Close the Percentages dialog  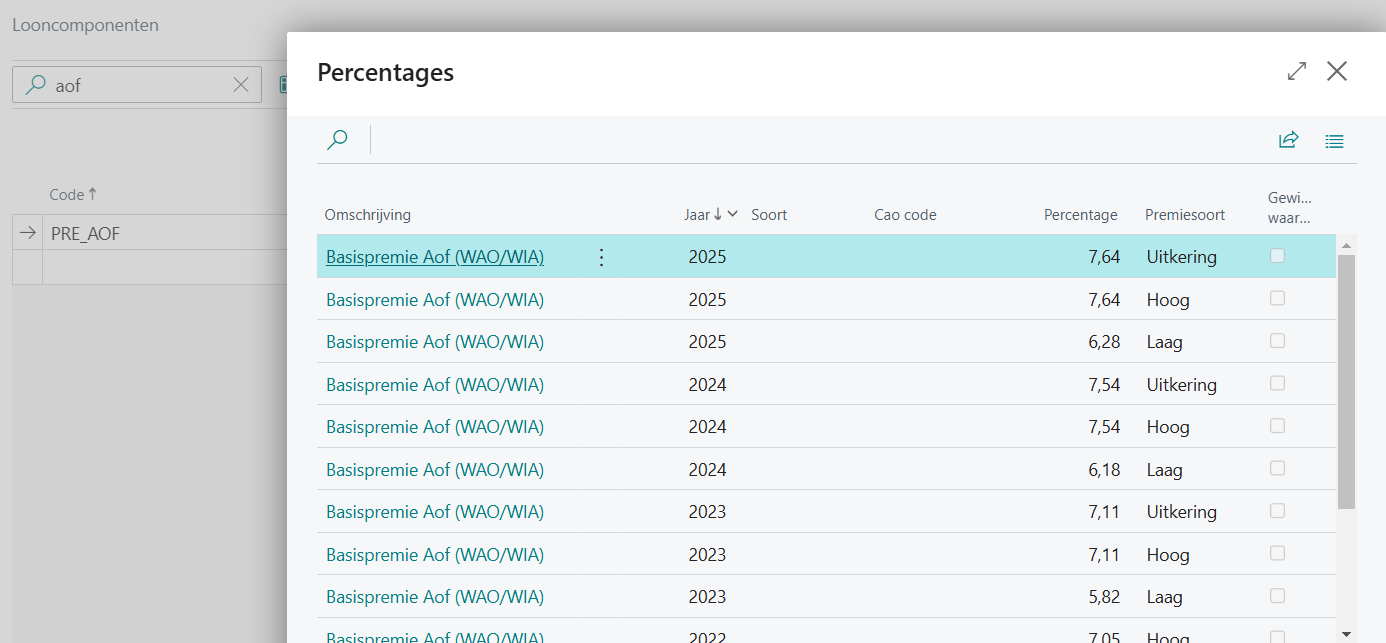1337,71
